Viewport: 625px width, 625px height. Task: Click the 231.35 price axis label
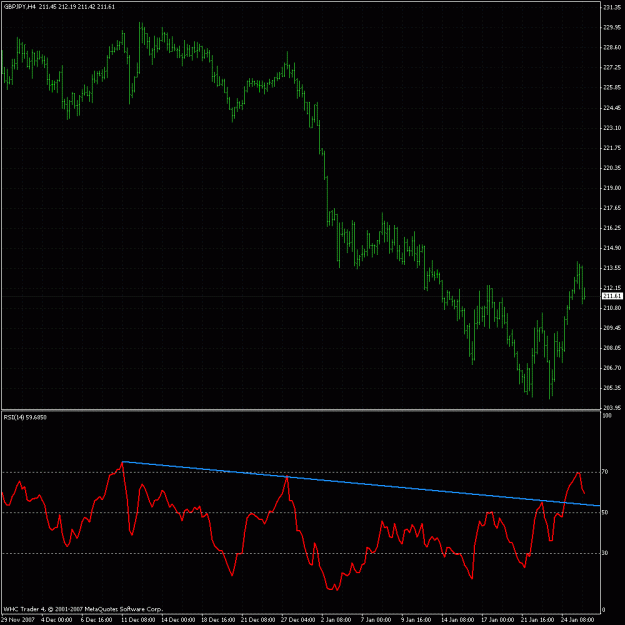tap(612, 8)
